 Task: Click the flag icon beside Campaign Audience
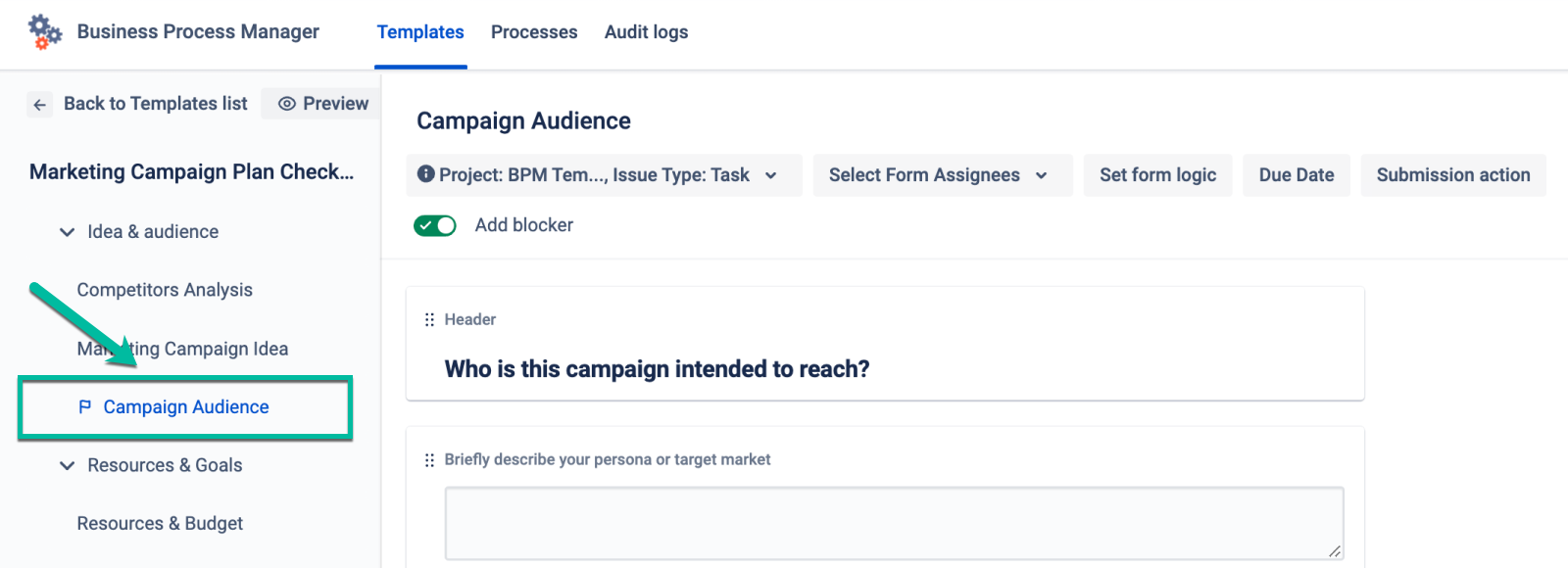[x=85, y=406]
